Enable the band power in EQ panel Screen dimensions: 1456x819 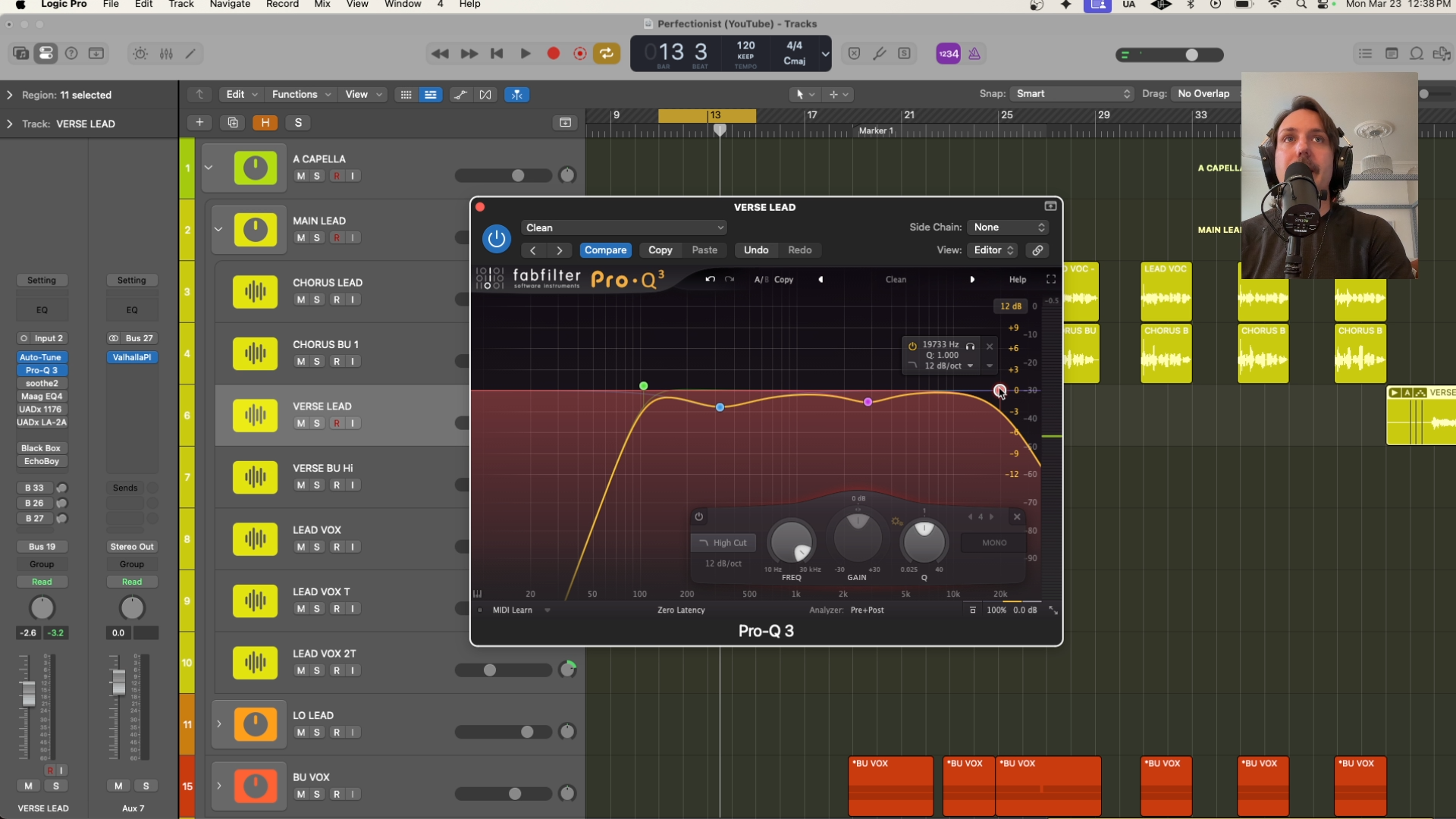point(698,517)
